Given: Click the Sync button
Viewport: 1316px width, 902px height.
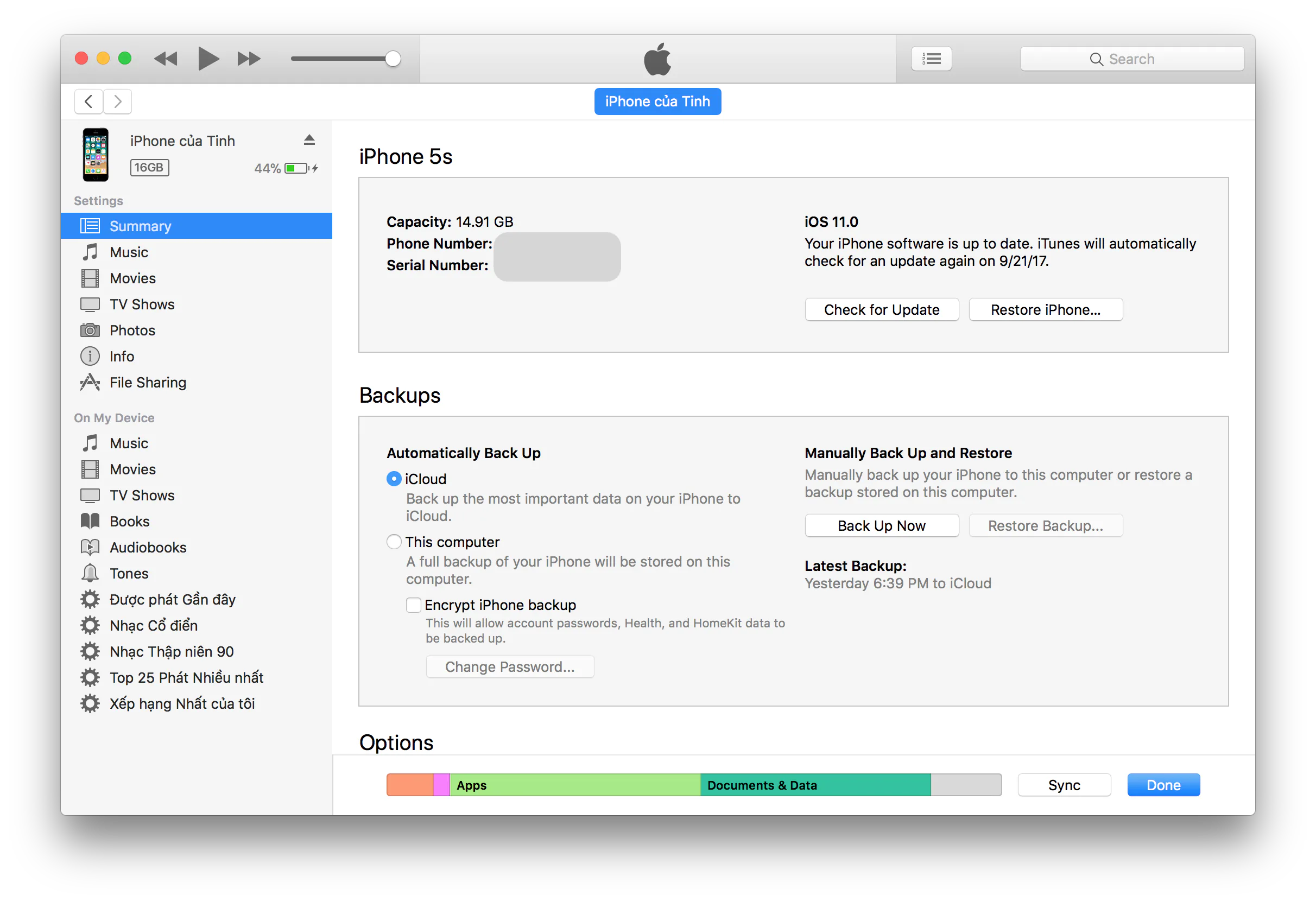Looking at the screenshot, I should [1064, 785].
